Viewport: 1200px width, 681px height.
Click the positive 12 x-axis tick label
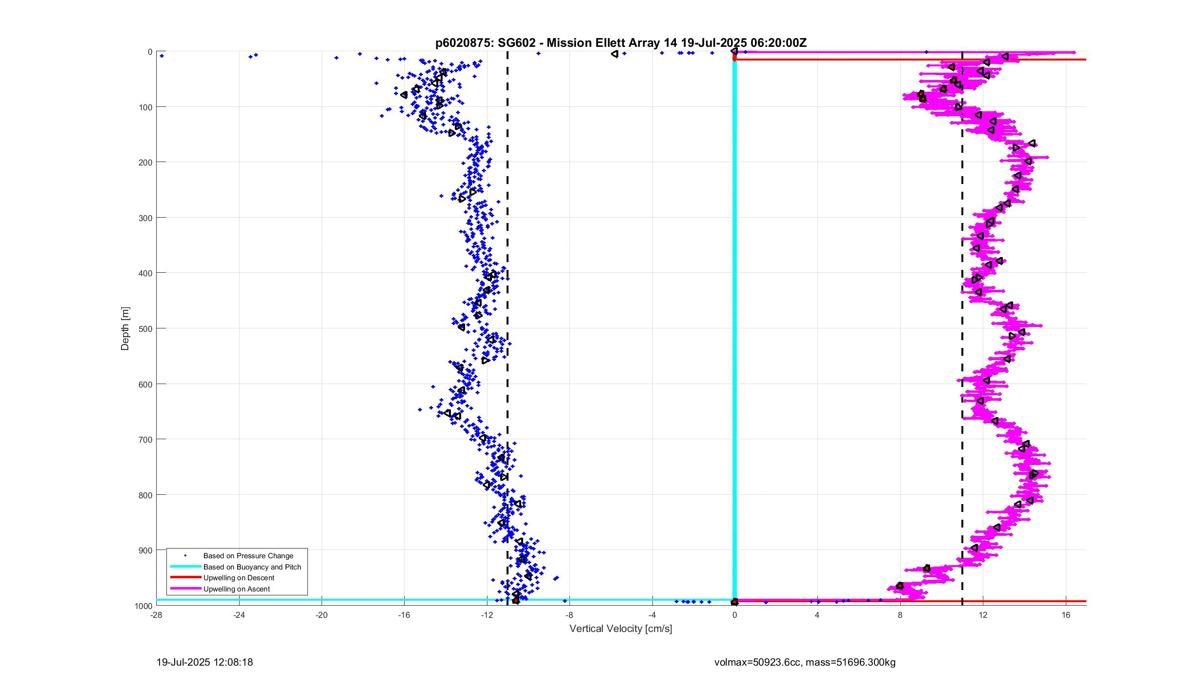click(983, 615)
